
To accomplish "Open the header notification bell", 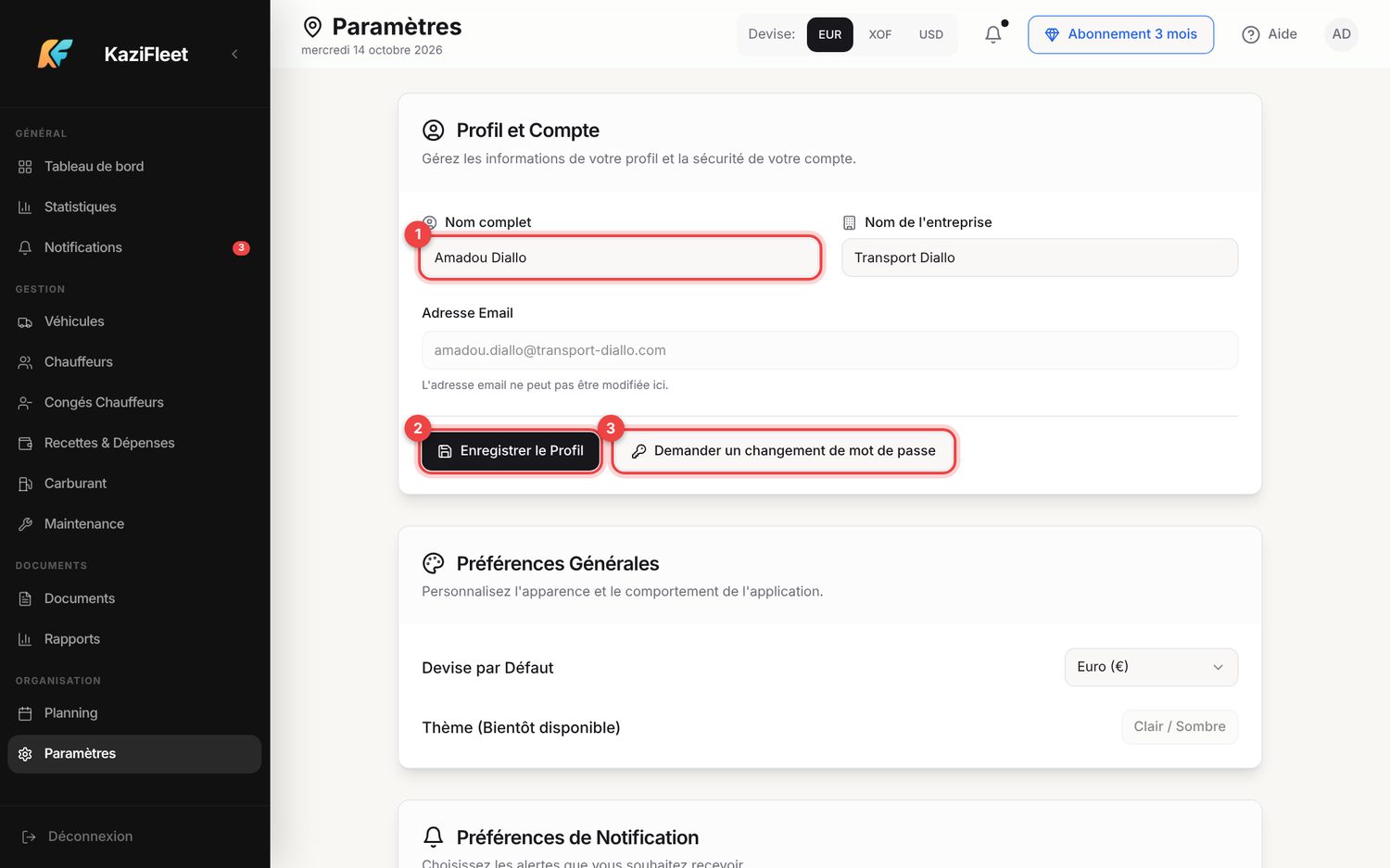I will (x=993, y=34).
